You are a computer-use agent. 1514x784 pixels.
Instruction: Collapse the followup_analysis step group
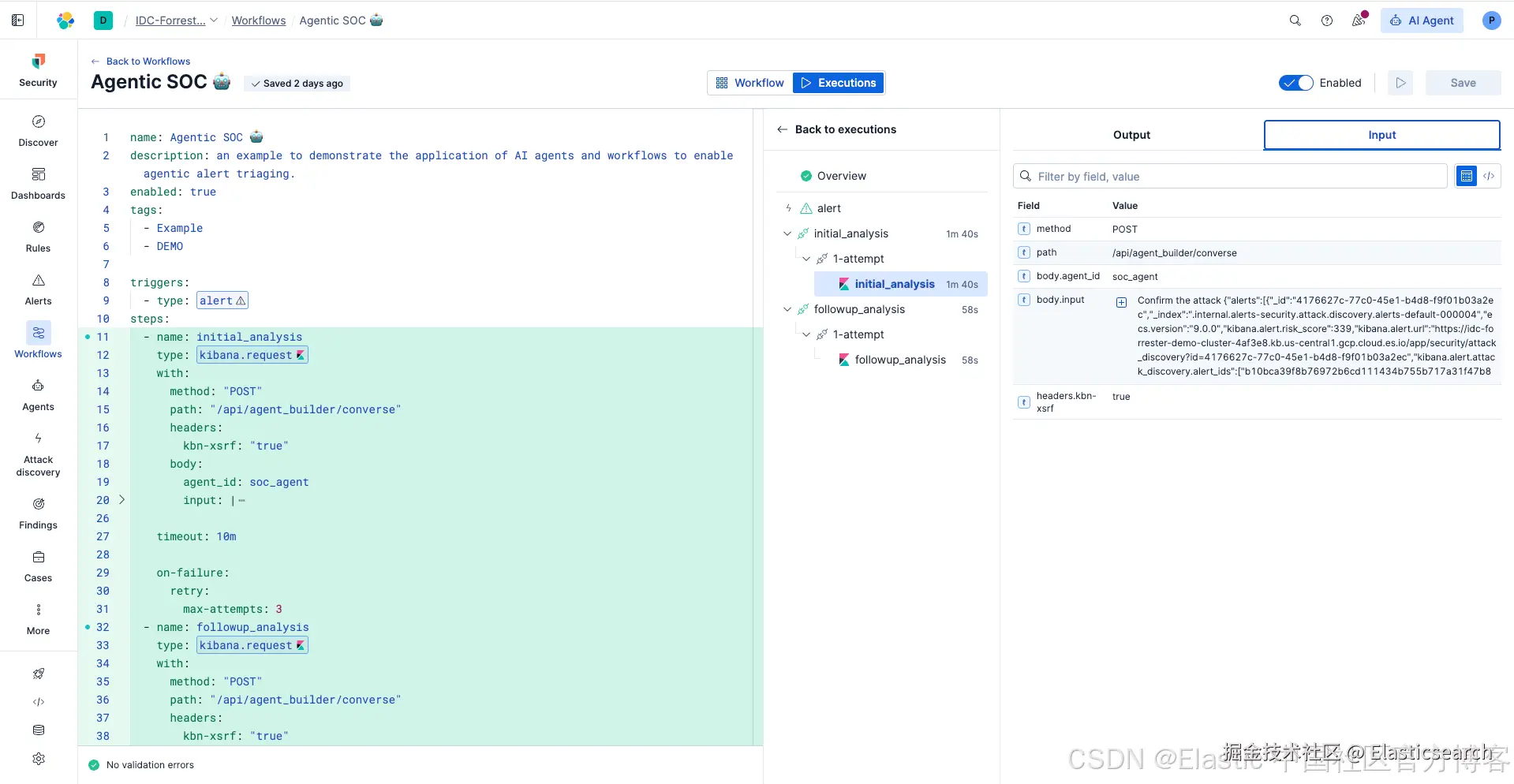coord(787,309)
